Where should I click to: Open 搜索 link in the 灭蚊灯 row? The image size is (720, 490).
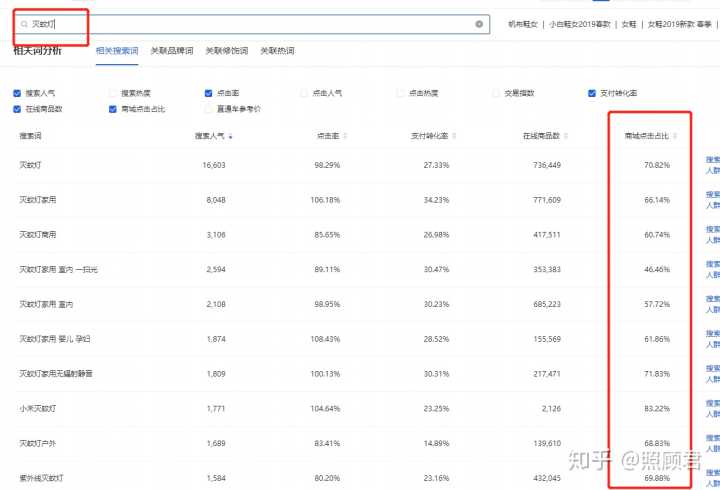[711, 159]
